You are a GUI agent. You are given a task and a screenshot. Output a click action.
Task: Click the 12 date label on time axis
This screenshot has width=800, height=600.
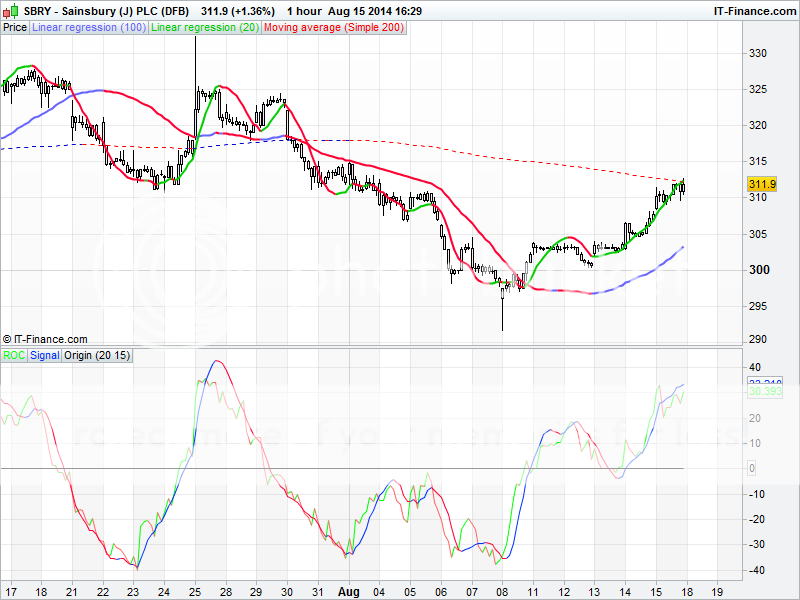click(564, 592)
